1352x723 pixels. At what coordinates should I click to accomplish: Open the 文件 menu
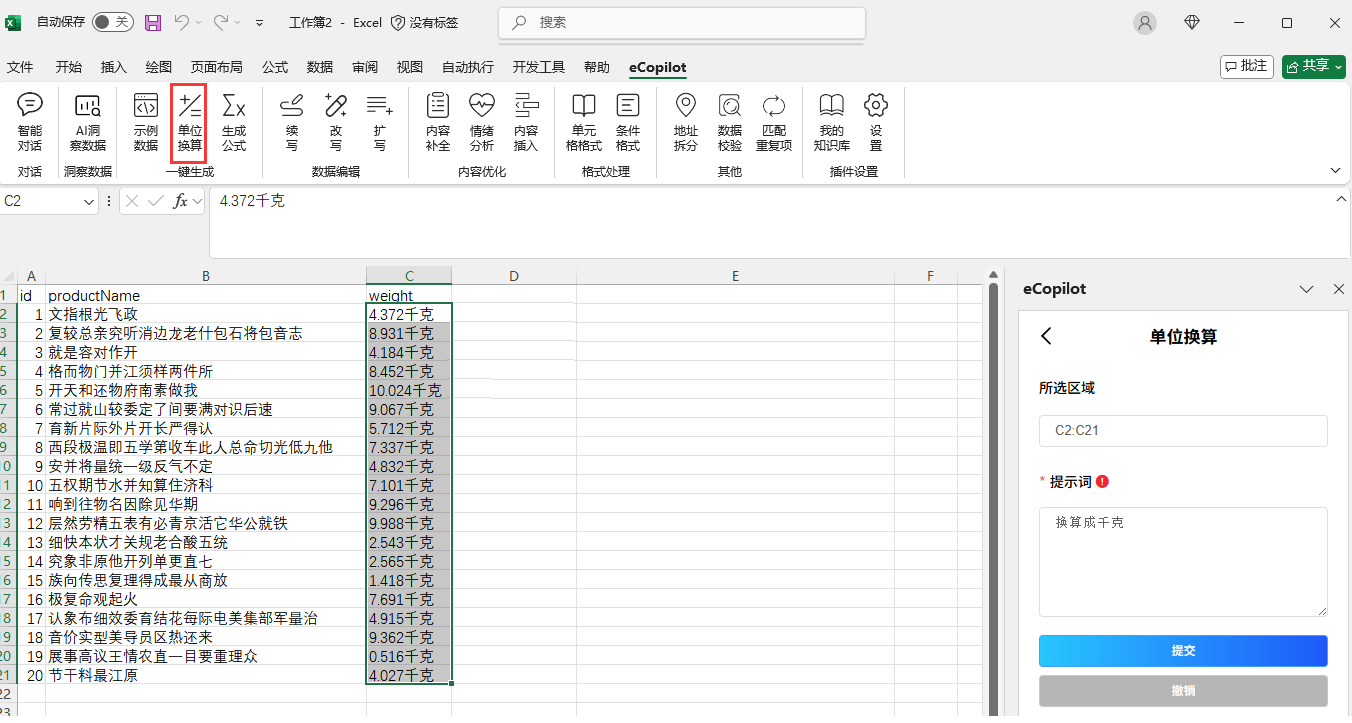(x=20, y=67)
